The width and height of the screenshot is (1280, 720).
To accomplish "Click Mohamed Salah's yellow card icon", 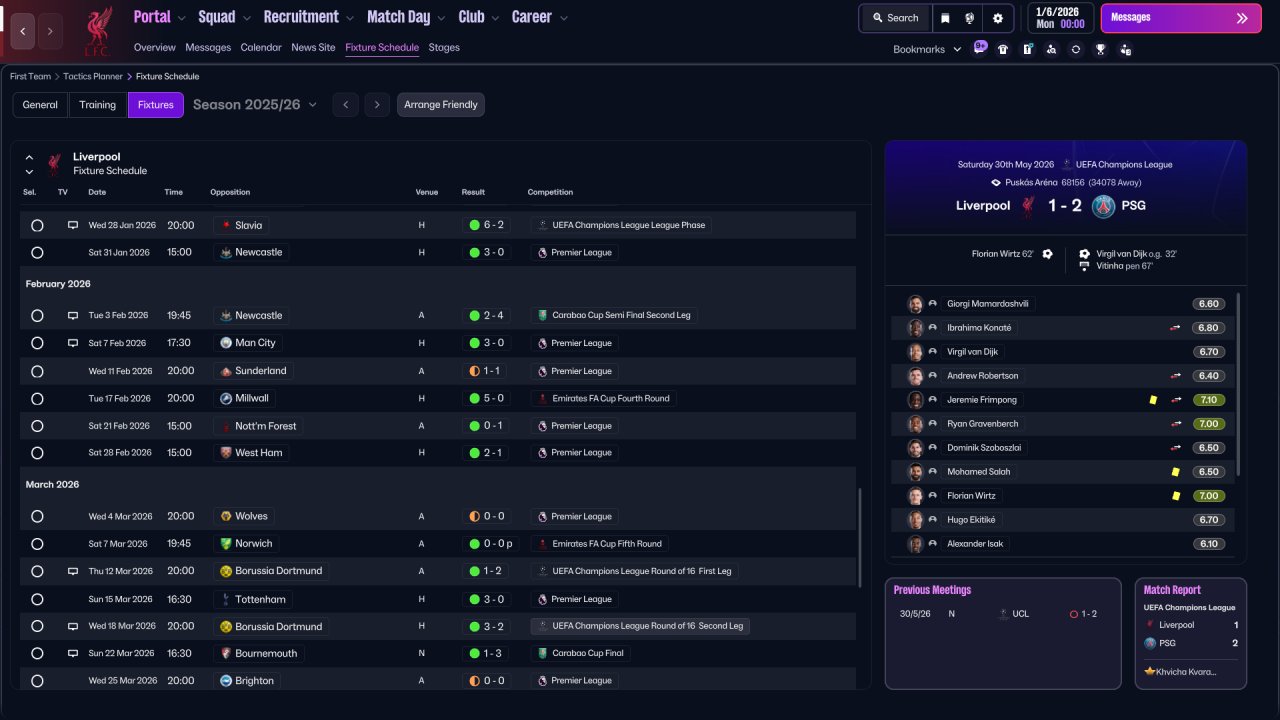I will (x=1176, y=472).
